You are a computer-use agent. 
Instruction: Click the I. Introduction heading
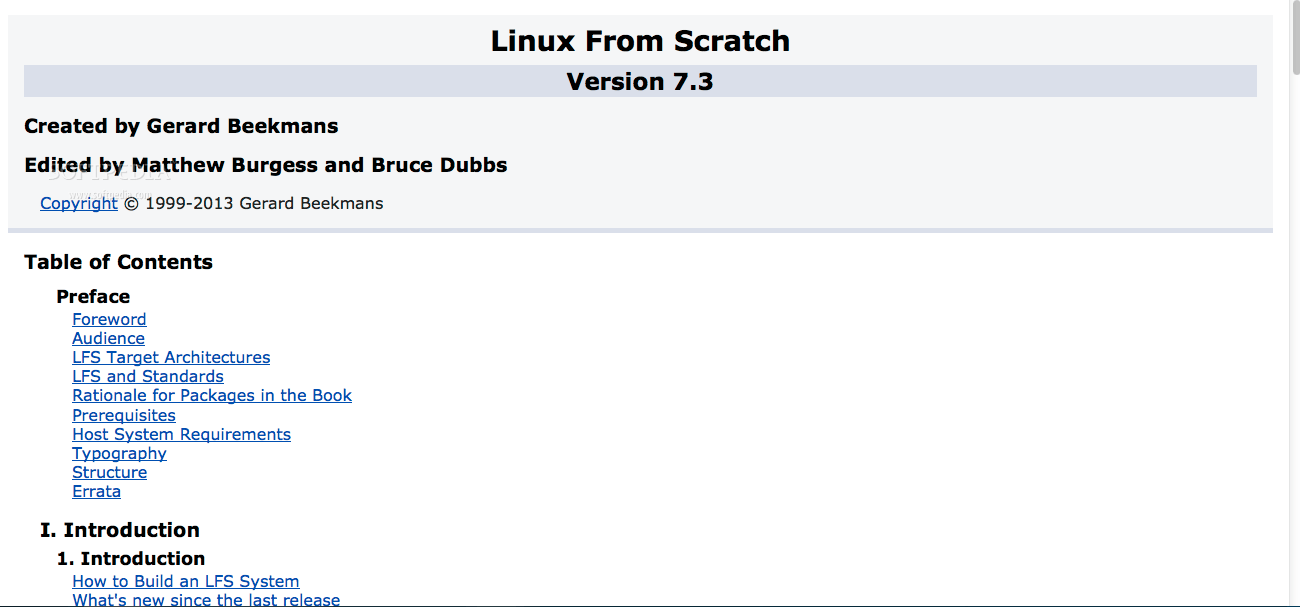[x=119, y=530]
